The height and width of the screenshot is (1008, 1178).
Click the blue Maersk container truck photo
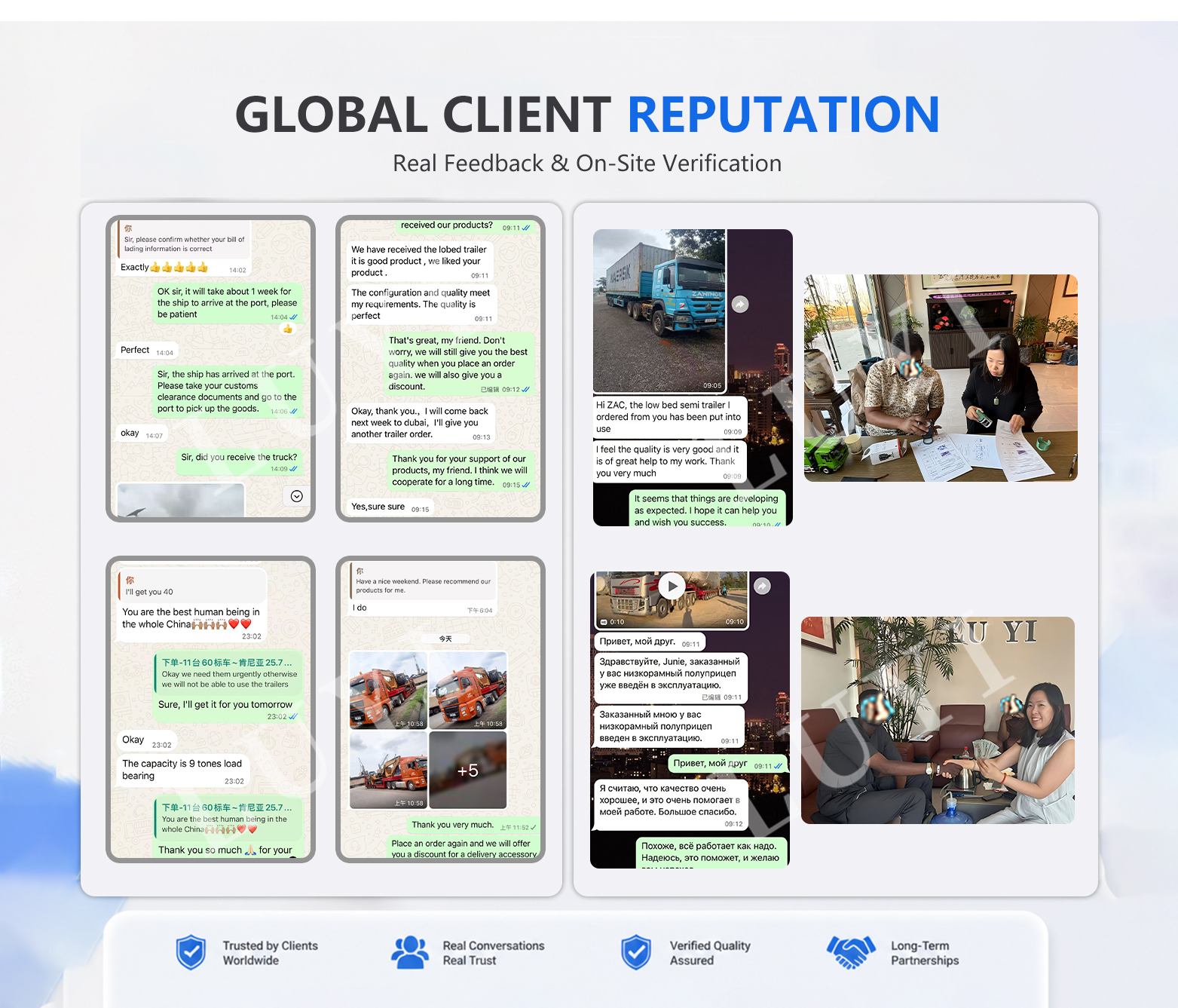pyautogui.click(x=659, y=311)
